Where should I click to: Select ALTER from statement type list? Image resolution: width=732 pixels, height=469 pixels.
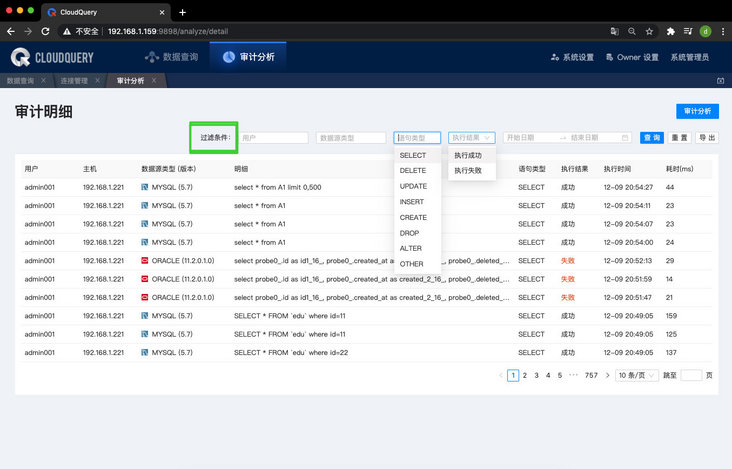pos(417,248)
